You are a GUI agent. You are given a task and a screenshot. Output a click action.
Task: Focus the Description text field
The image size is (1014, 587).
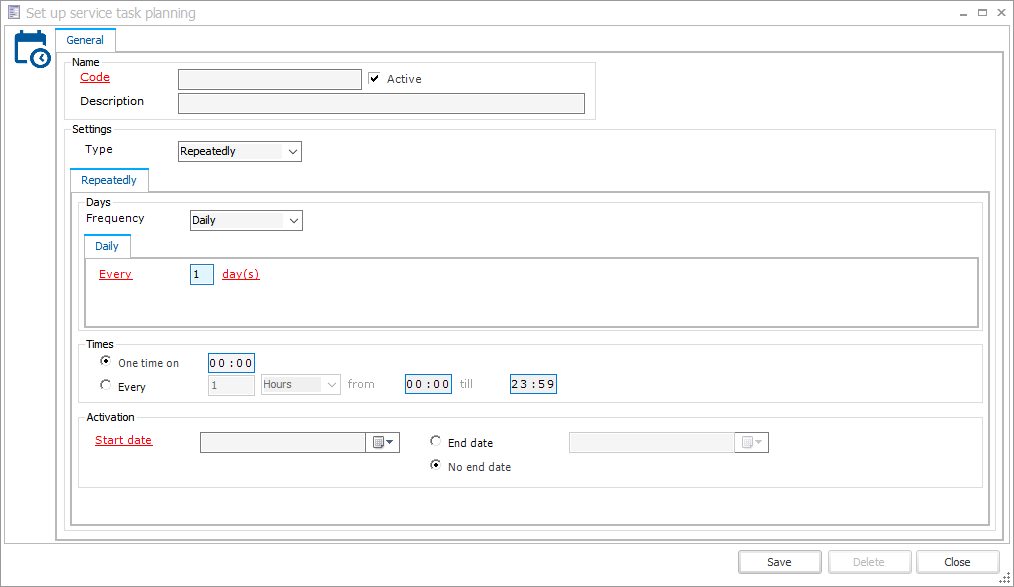(381, 103)
